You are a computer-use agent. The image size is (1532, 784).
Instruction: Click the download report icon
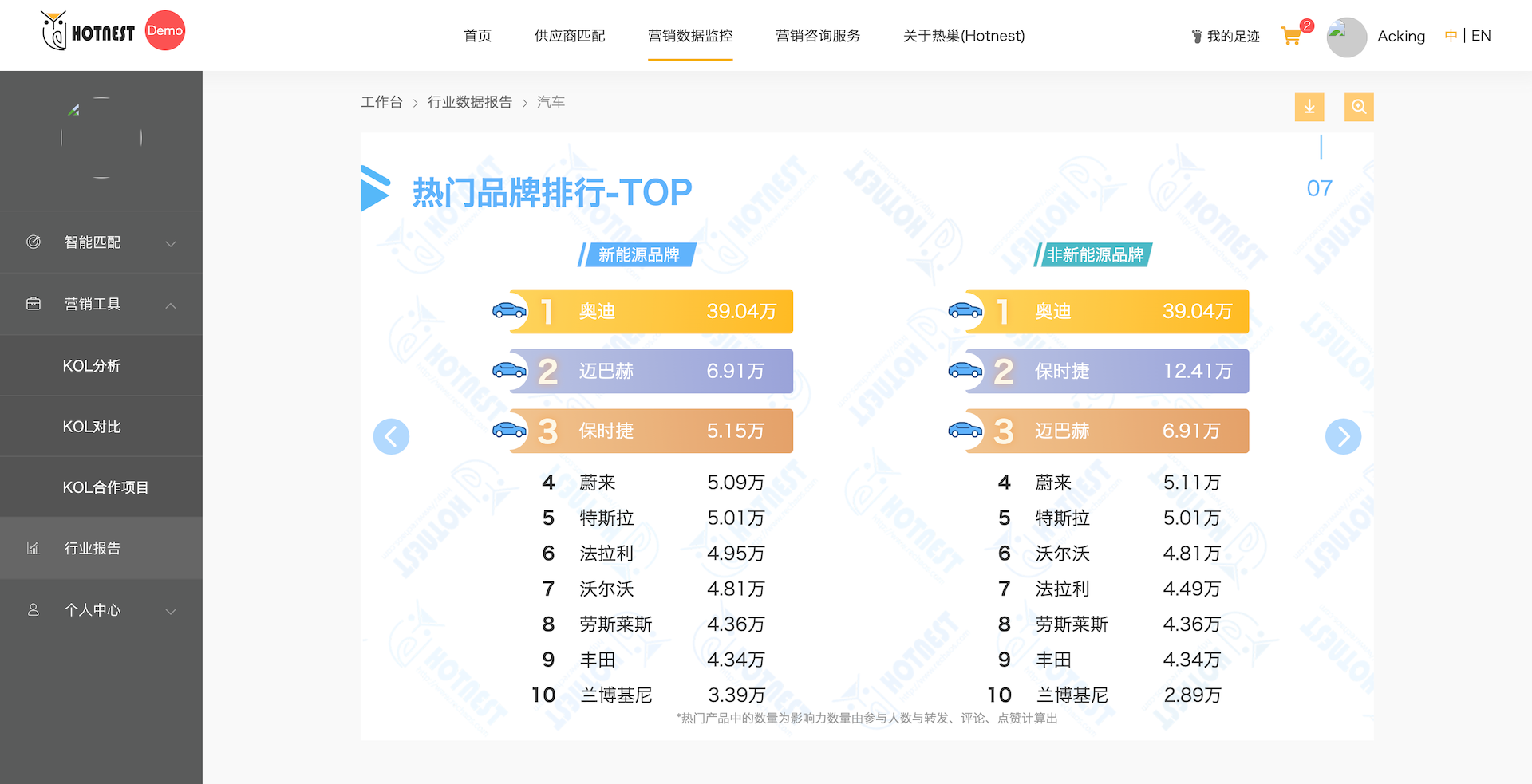pos(1309,107)
